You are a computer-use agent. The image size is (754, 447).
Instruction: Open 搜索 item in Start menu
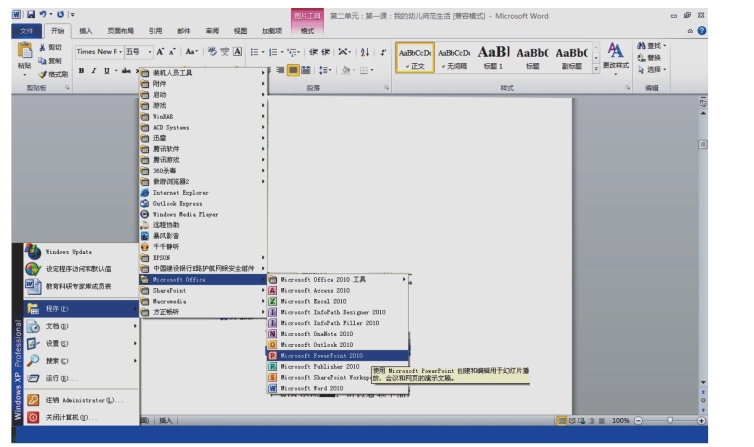point(81,360)
